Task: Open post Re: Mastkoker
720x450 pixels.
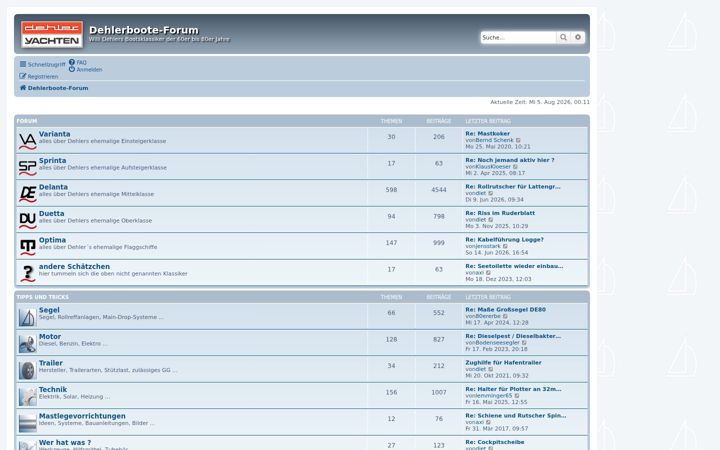Action: pyautogui.click(x=488, y=134)
